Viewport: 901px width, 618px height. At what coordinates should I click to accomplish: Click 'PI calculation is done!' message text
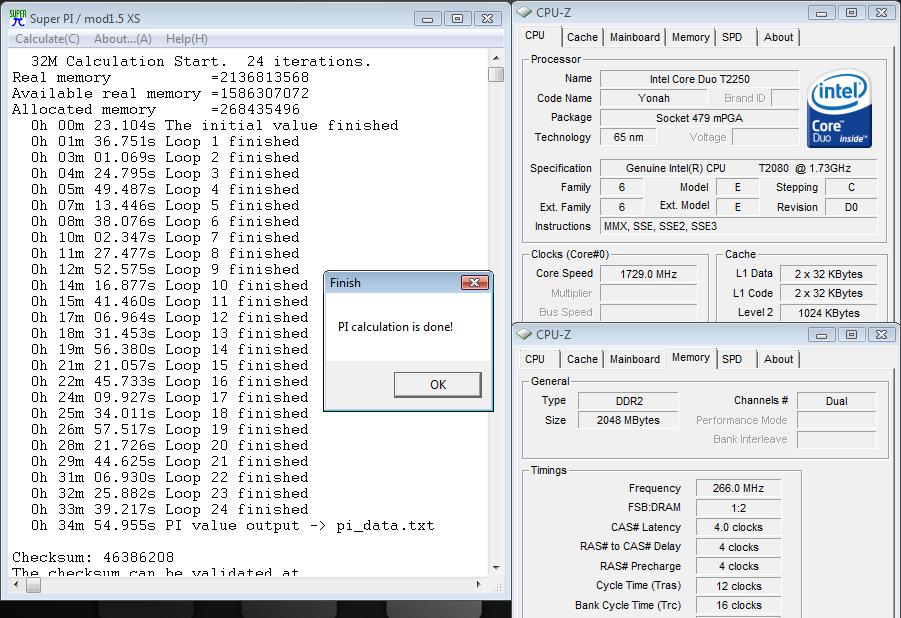pos(395,327)
